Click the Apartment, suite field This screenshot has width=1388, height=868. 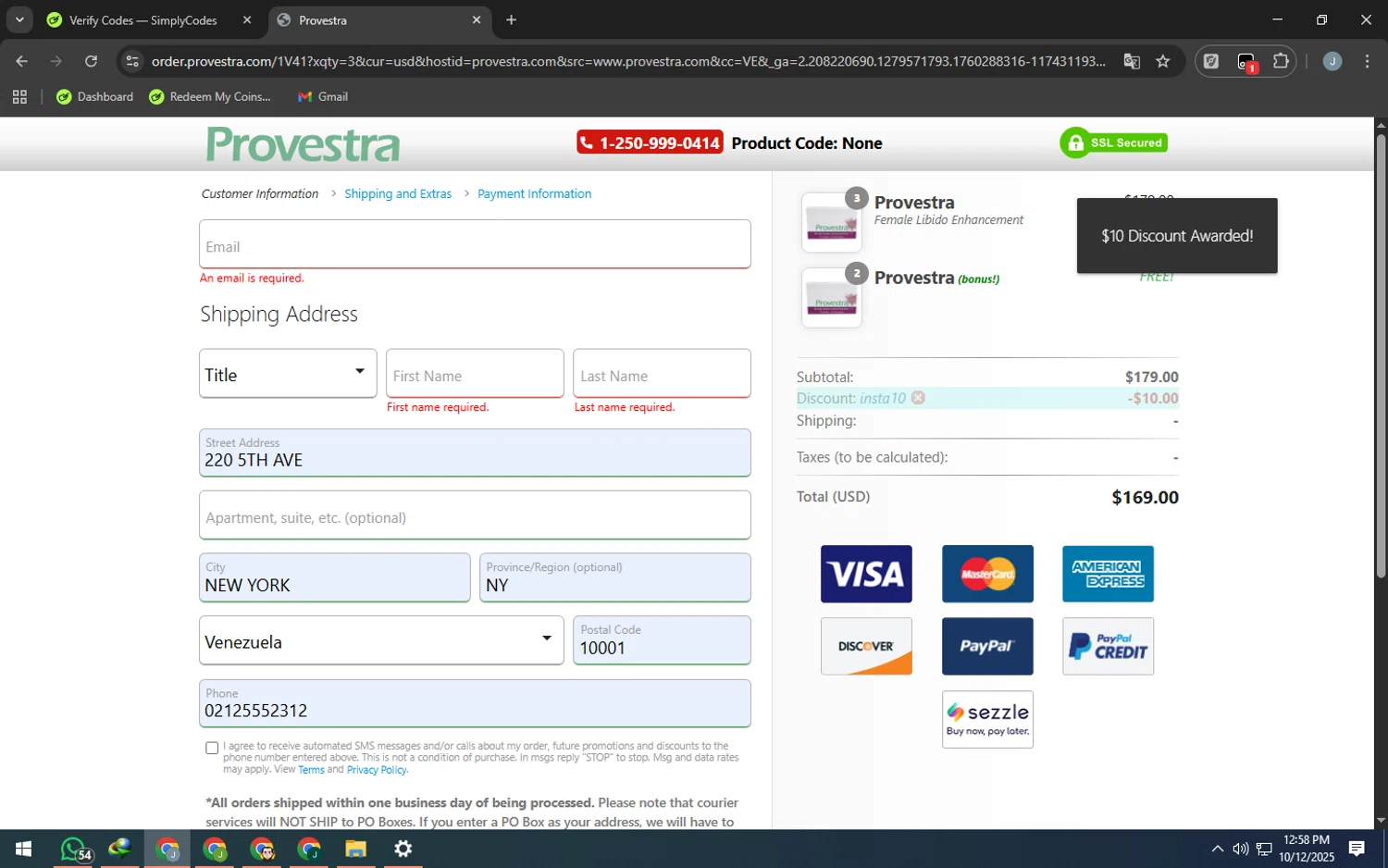(475, 515)
